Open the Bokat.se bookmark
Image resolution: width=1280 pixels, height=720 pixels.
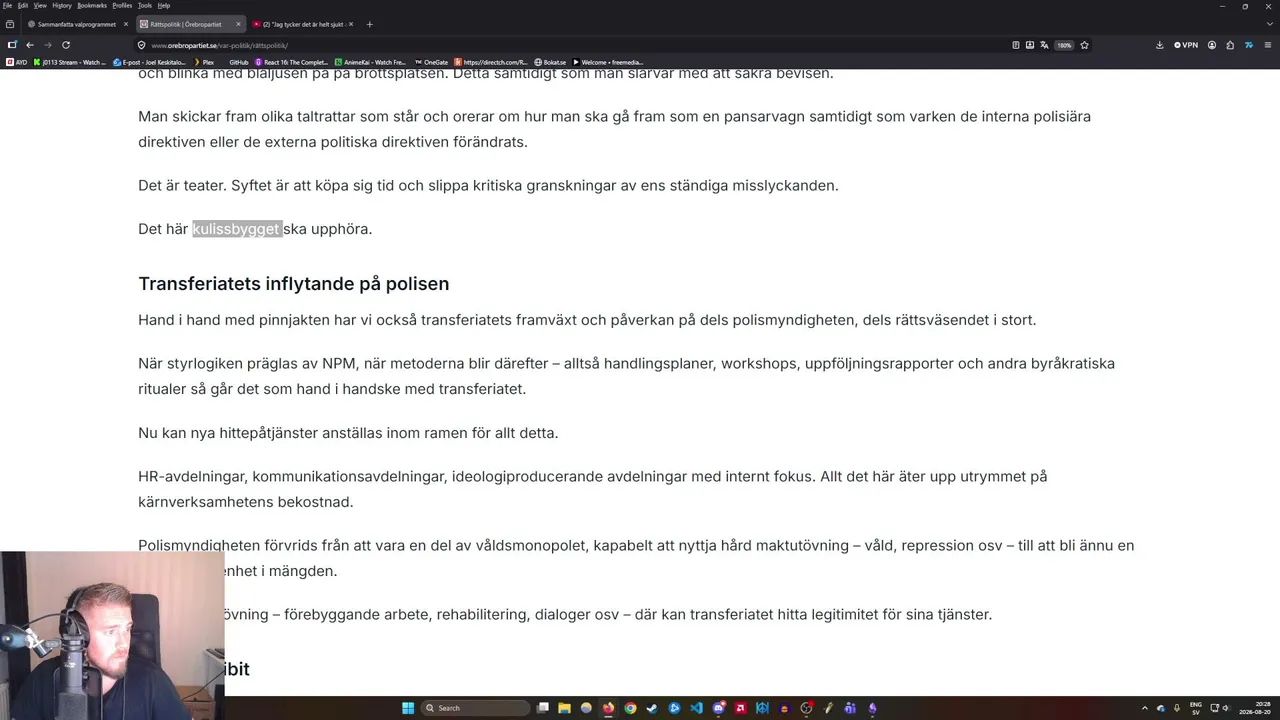coord(551,62)
